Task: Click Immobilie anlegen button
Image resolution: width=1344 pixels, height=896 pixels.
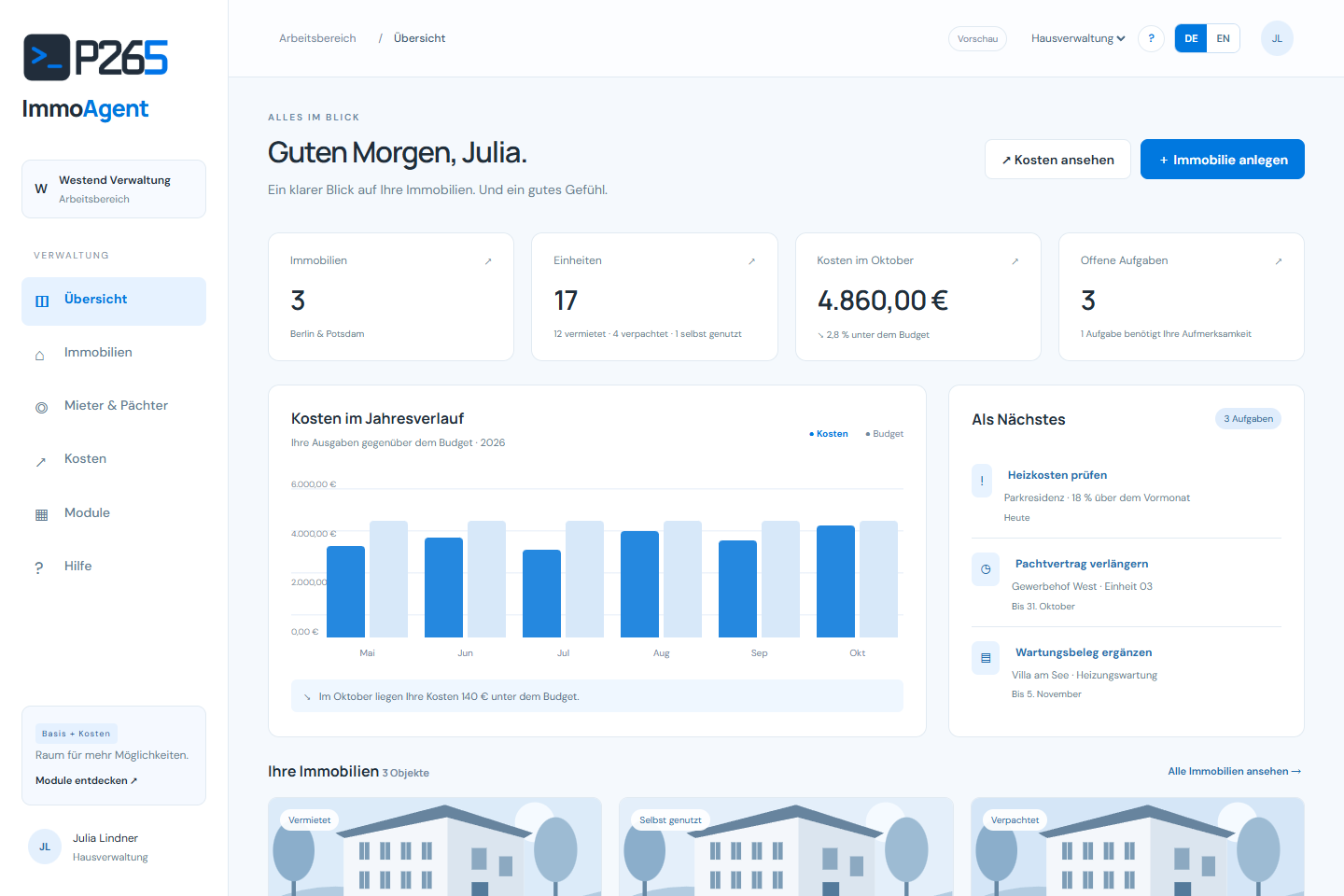Action: (x=1223, y=160)
